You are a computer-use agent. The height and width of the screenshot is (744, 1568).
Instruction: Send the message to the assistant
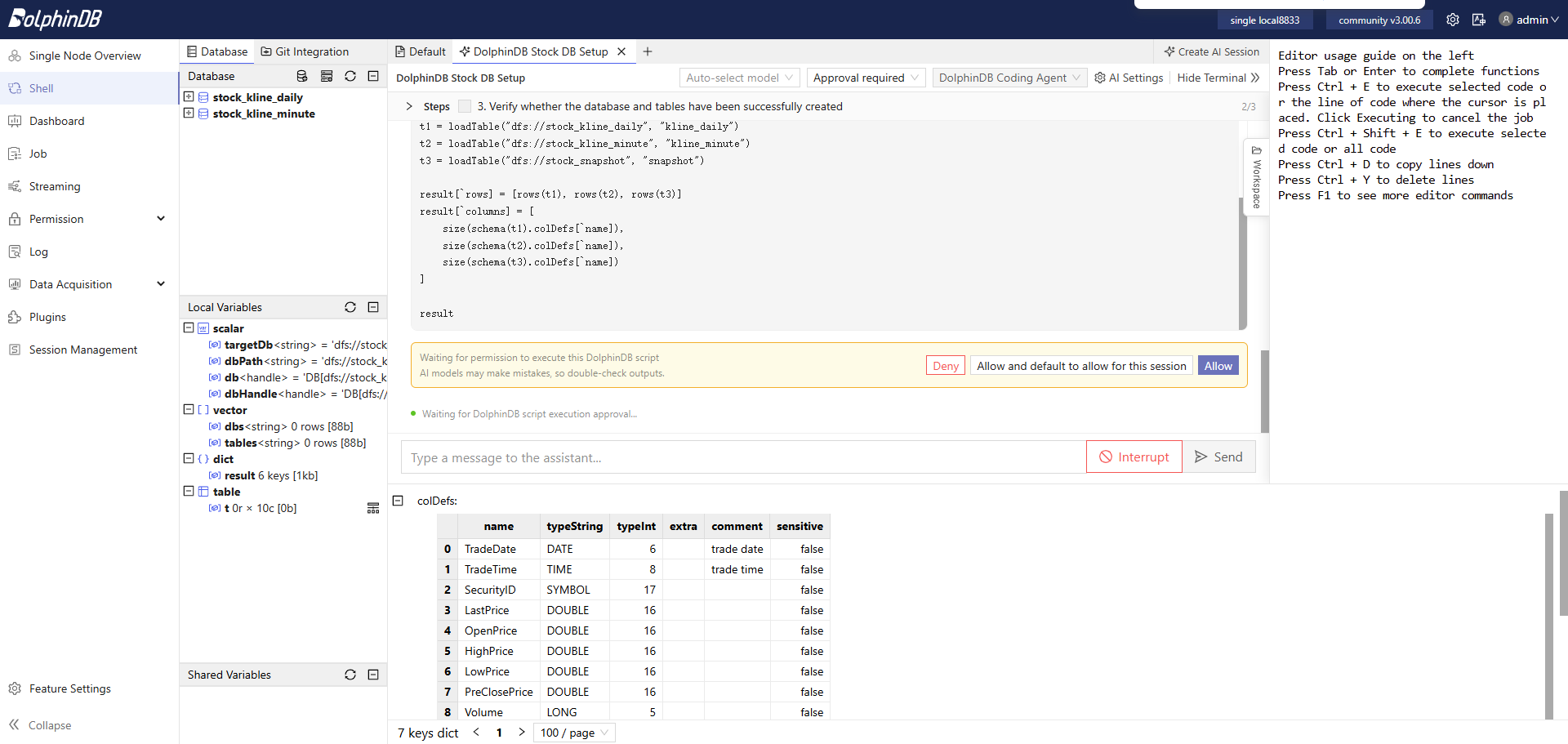1218,457
